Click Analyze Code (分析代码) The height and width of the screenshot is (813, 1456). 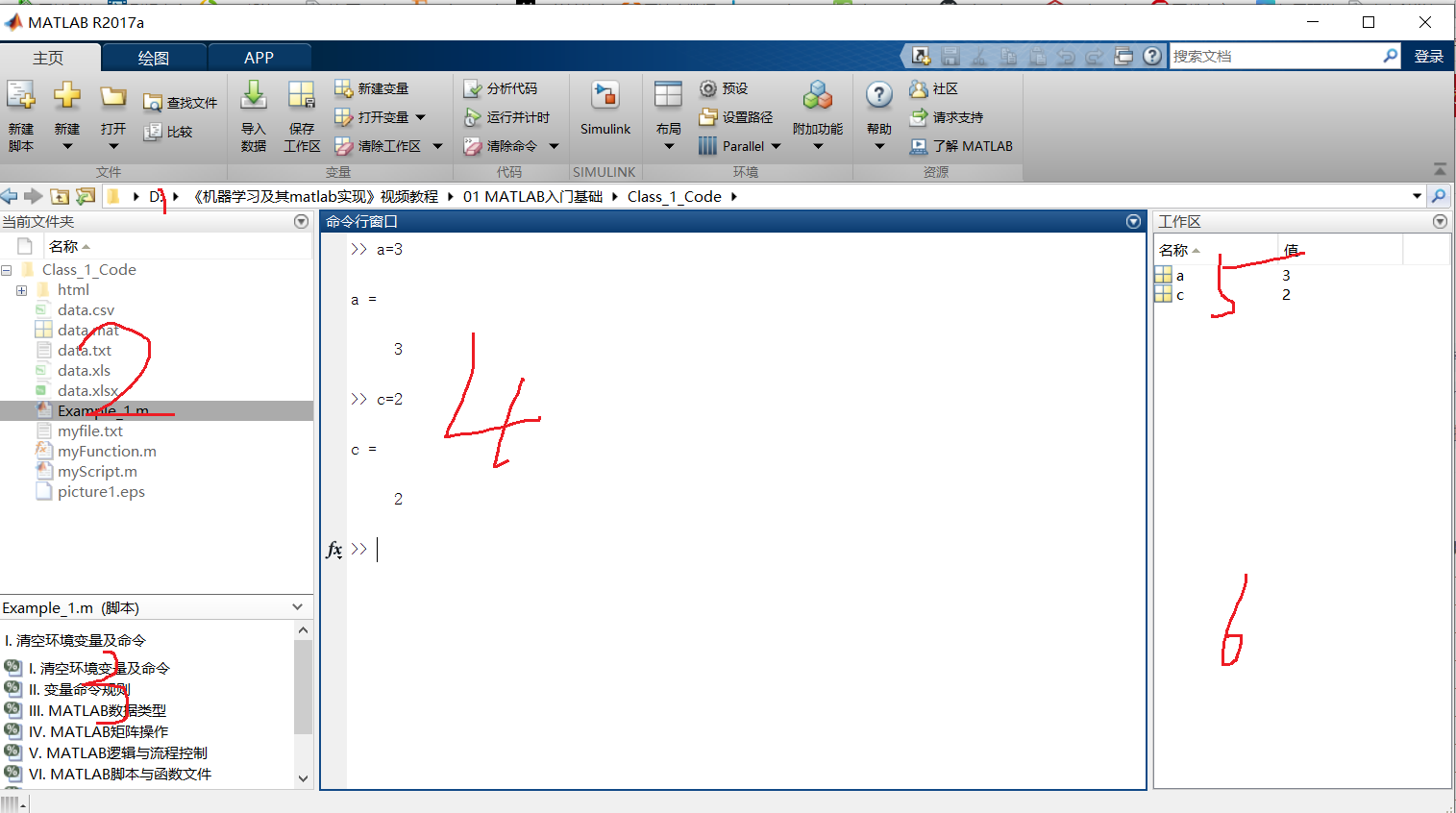click(500, 88)
